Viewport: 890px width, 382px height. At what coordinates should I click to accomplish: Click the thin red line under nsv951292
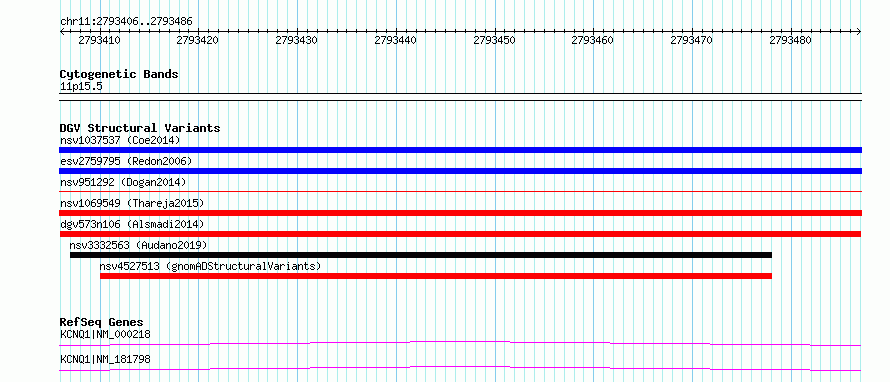point(460,192)
